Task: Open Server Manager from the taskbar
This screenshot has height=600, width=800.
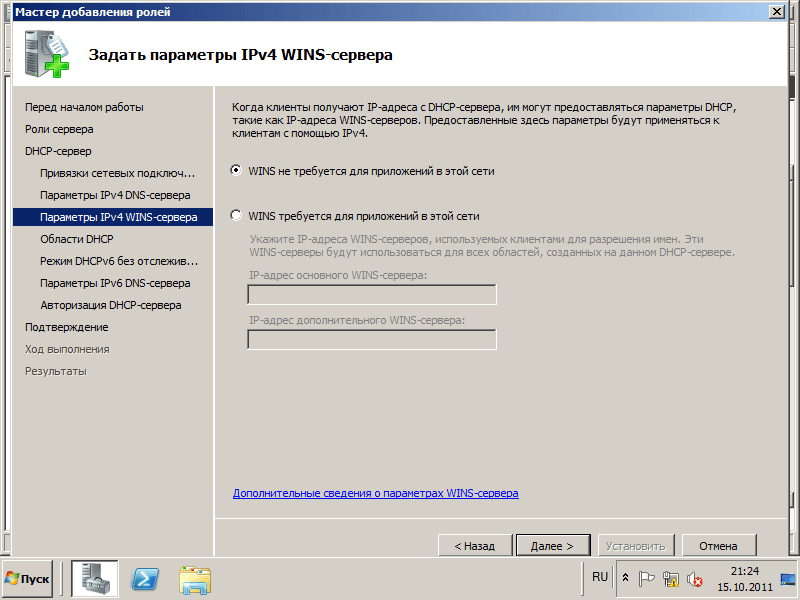Action: [94, 579]
